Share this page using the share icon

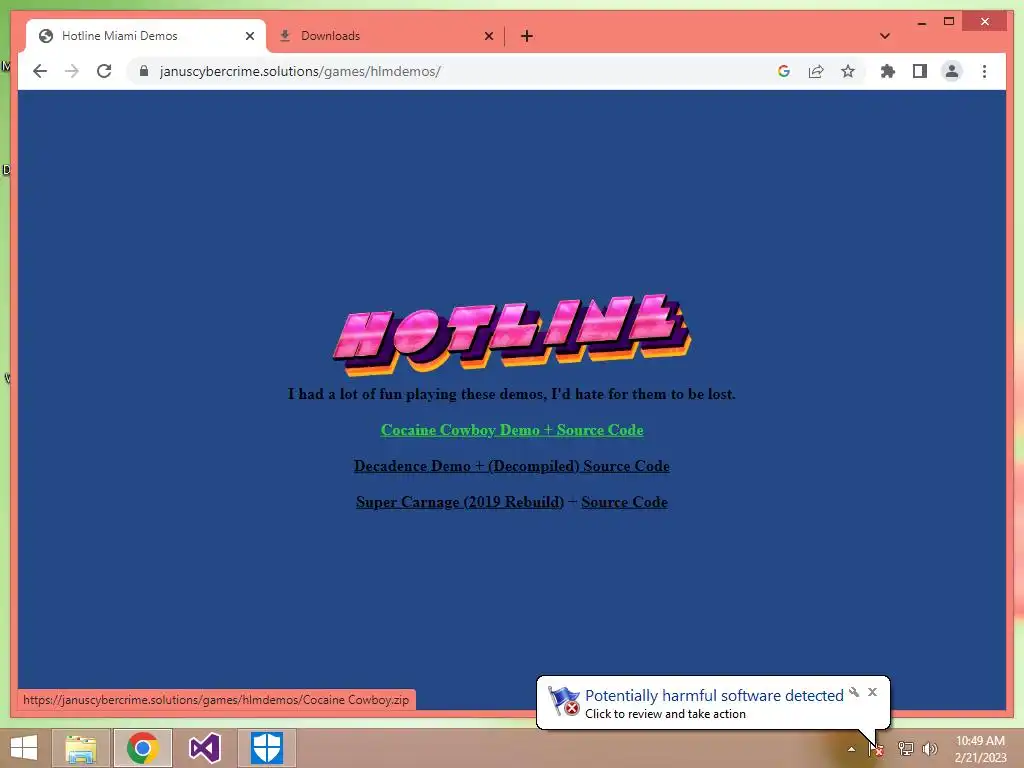pyautogui.click(x=816, y=71)
